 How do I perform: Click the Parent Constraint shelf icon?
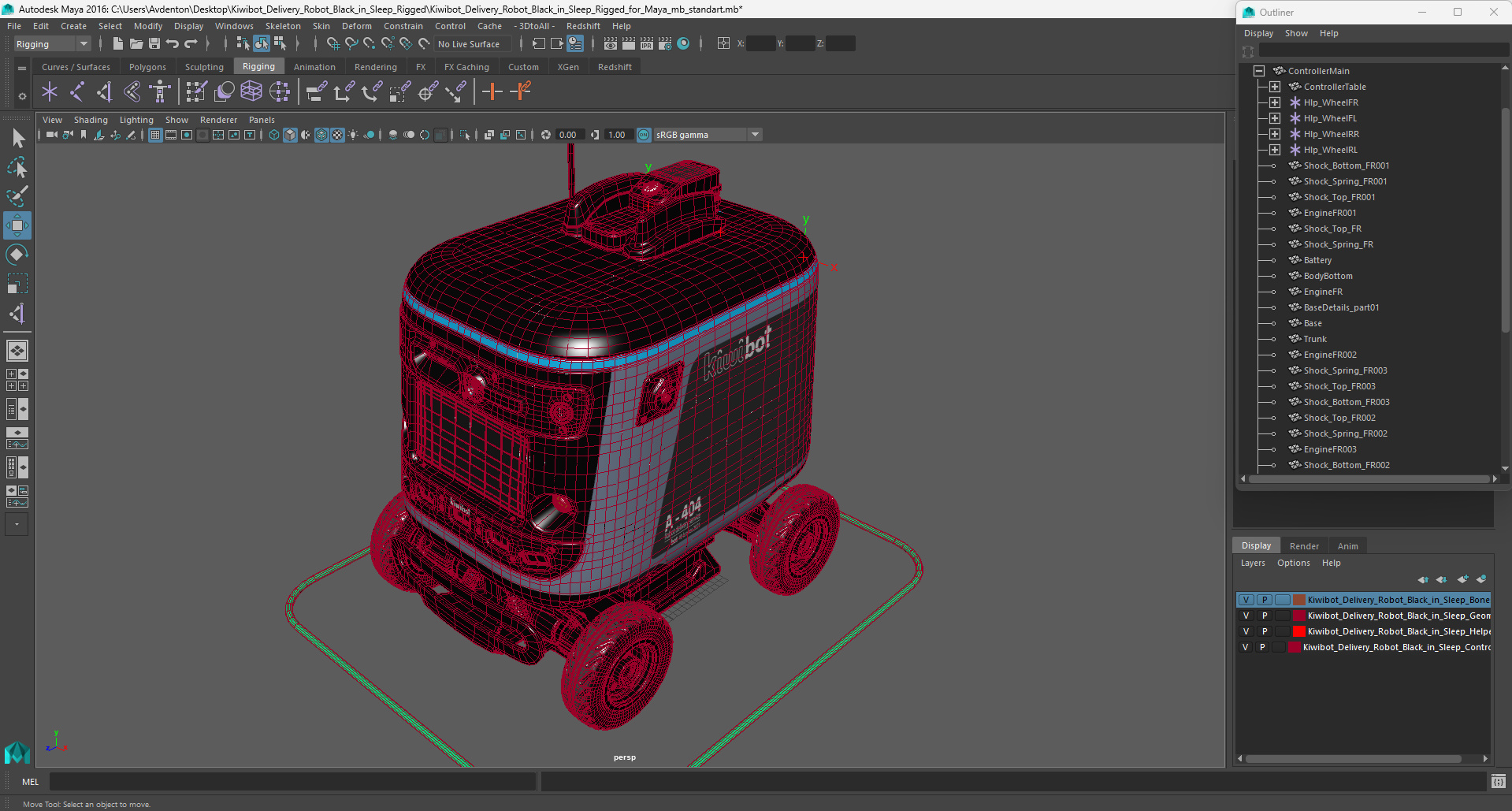point(317,92)
